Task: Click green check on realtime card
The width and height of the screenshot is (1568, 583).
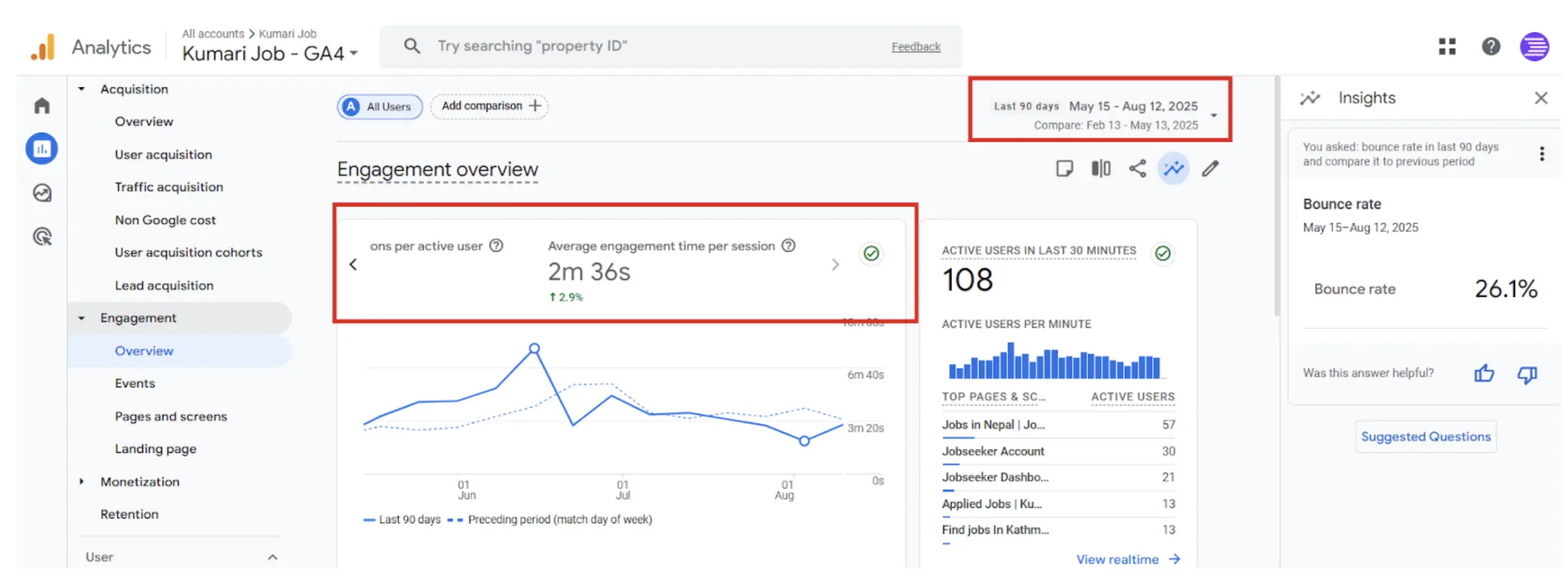Action: 1162,254
